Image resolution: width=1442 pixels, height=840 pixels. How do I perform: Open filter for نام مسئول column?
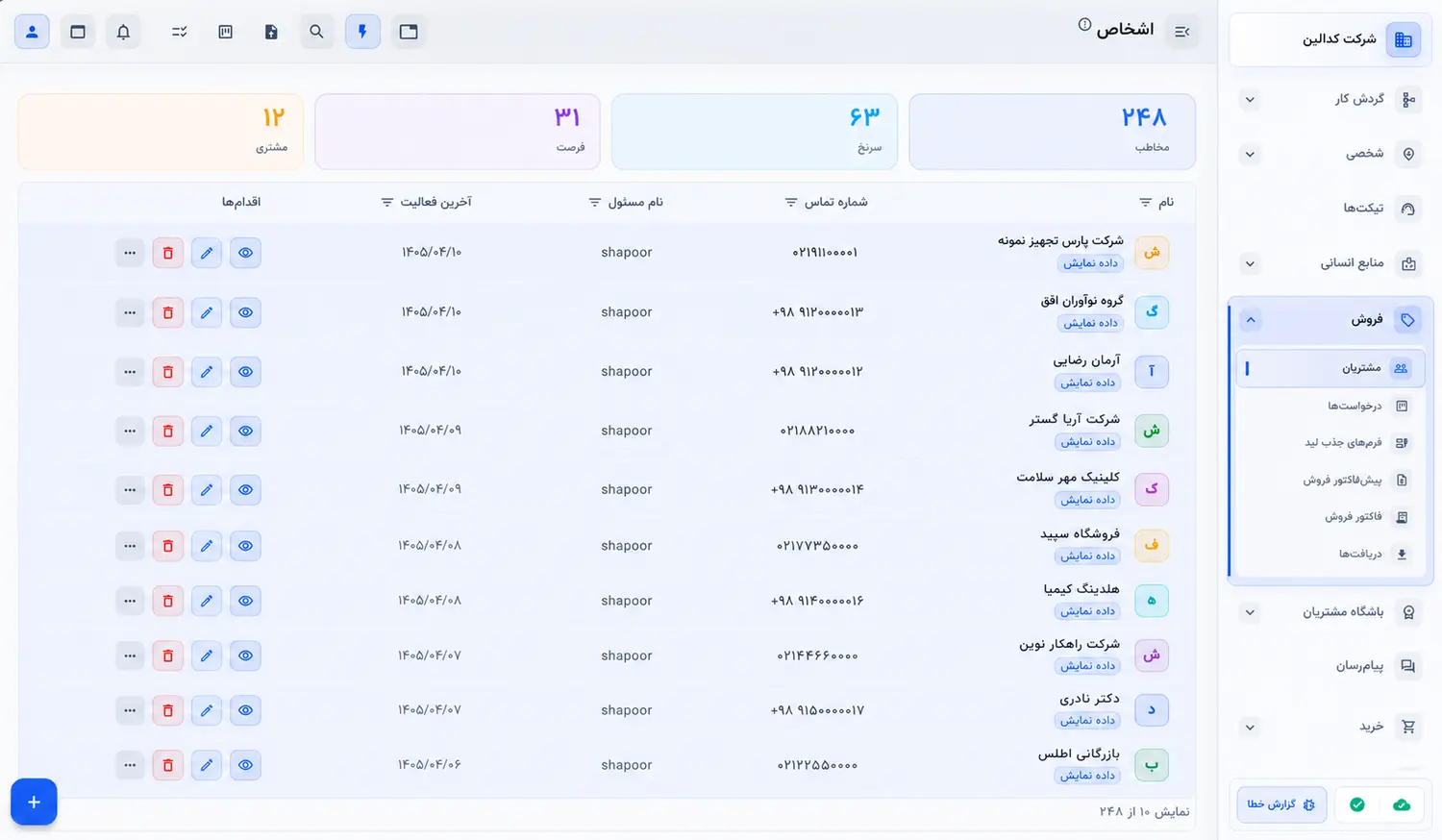click(x=595, y=202)
